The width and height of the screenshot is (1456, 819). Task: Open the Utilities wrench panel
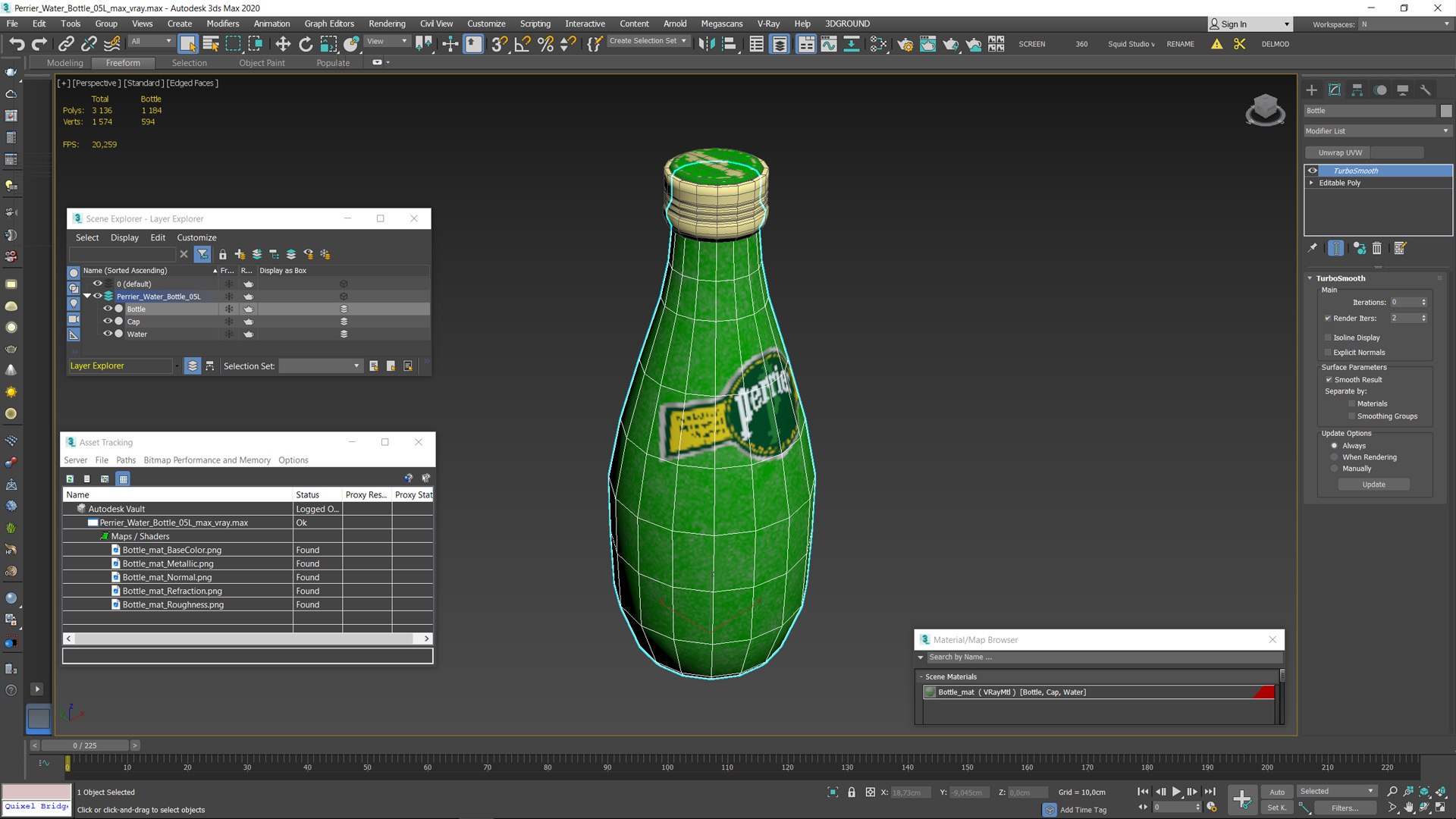coord(1425,90)
